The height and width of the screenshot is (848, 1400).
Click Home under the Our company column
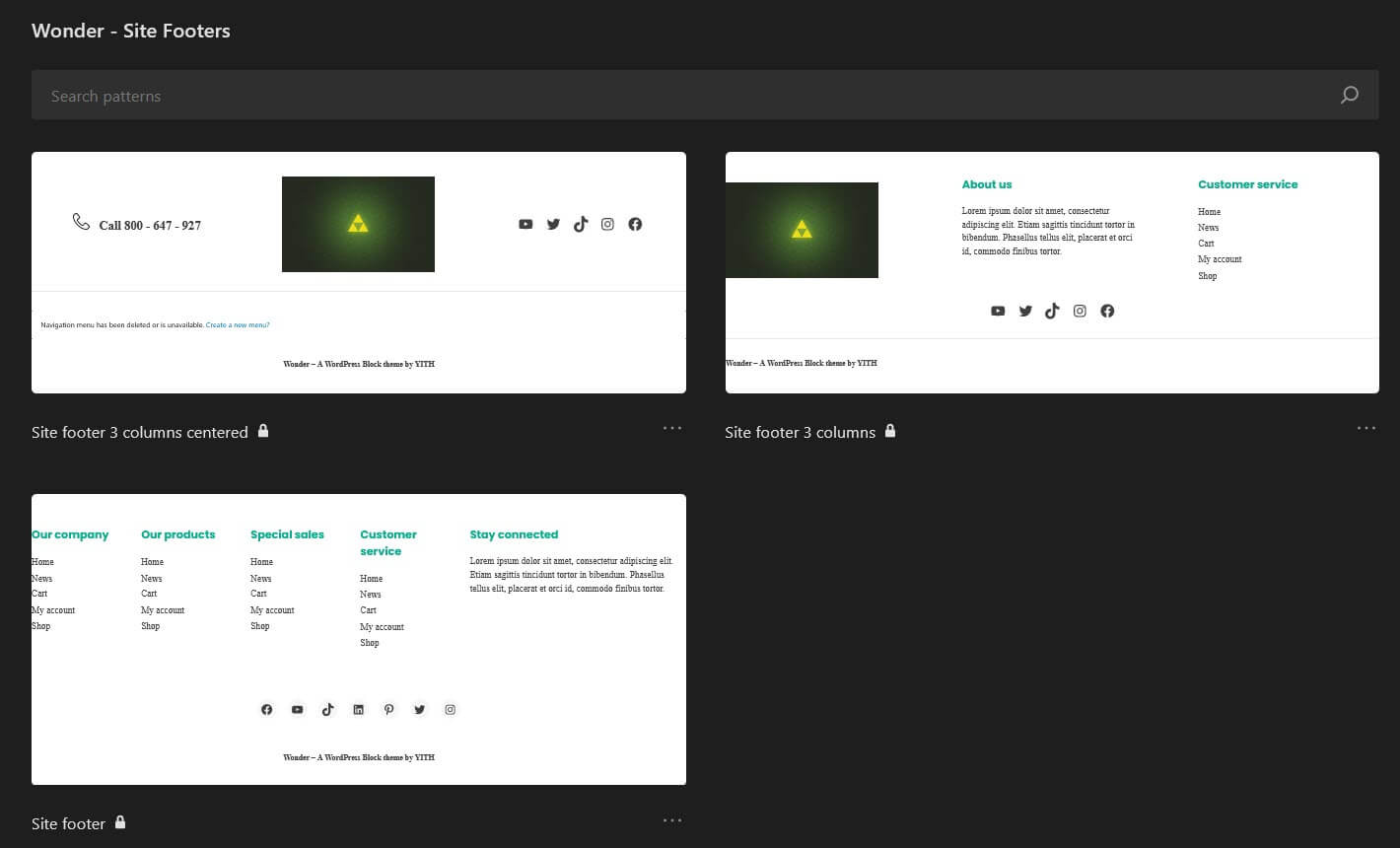pos(42,561)
